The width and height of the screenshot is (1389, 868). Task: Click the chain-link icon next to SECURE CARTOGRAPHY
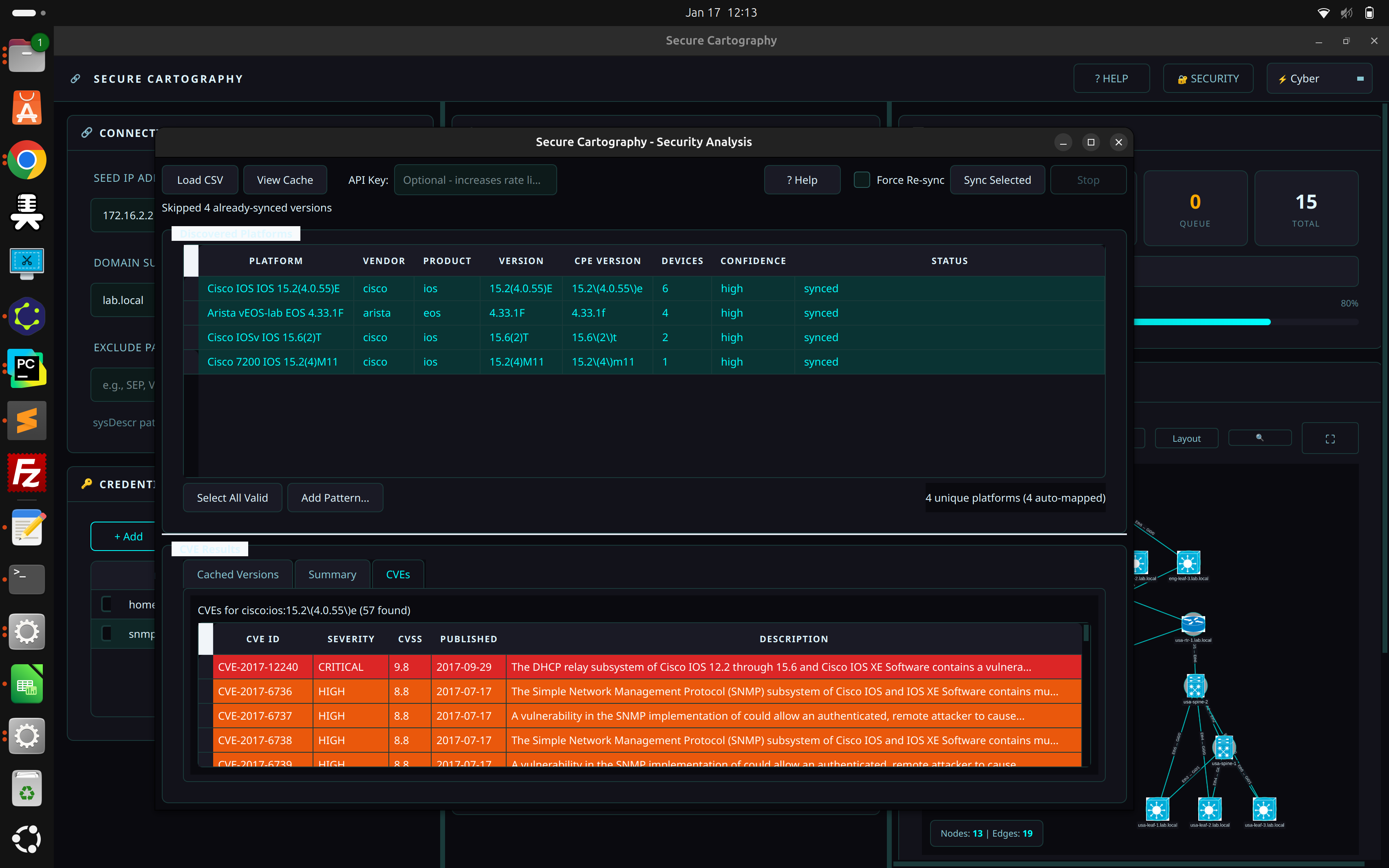coord(75,79)
